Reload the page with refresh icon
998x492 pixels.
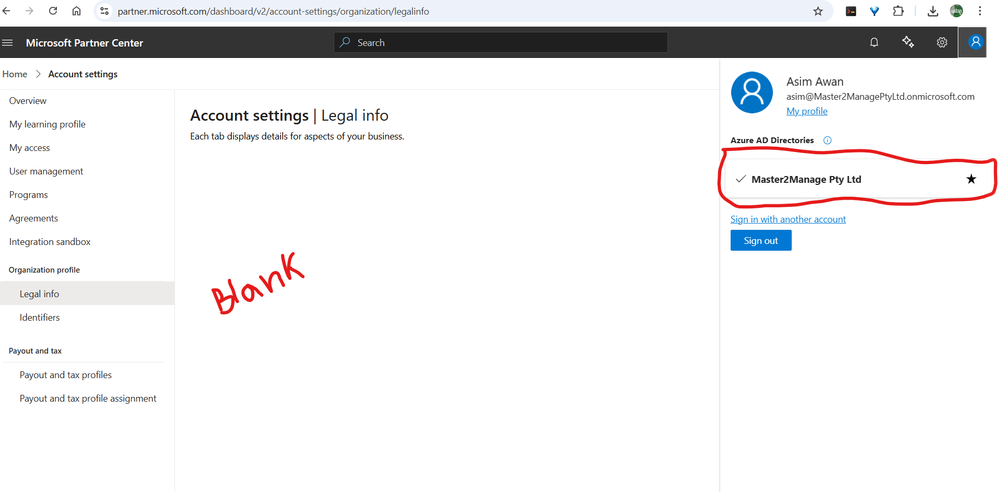pos(53,11)
